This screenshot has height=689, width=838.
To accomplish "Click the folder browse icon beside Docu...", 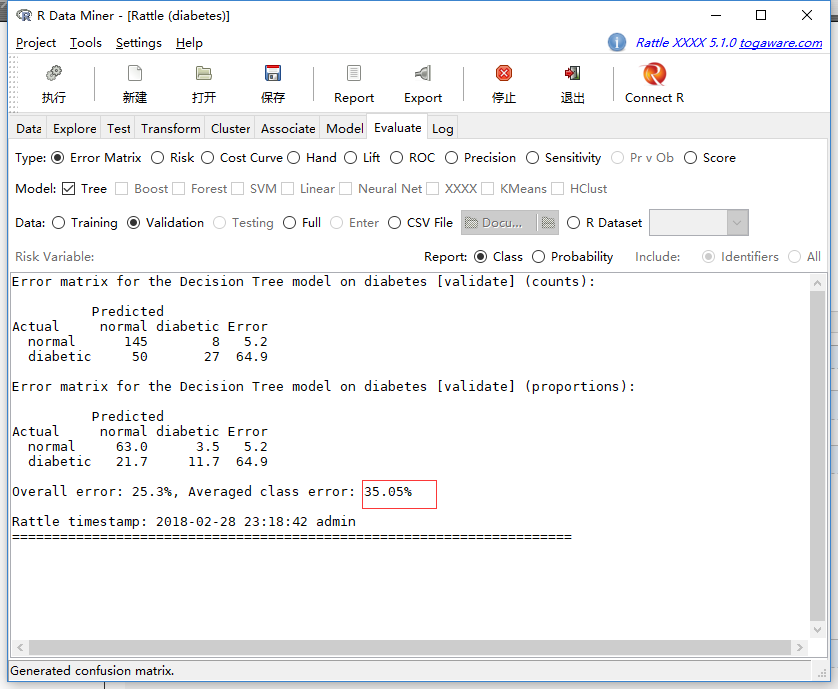I will [x=548, y=223].
